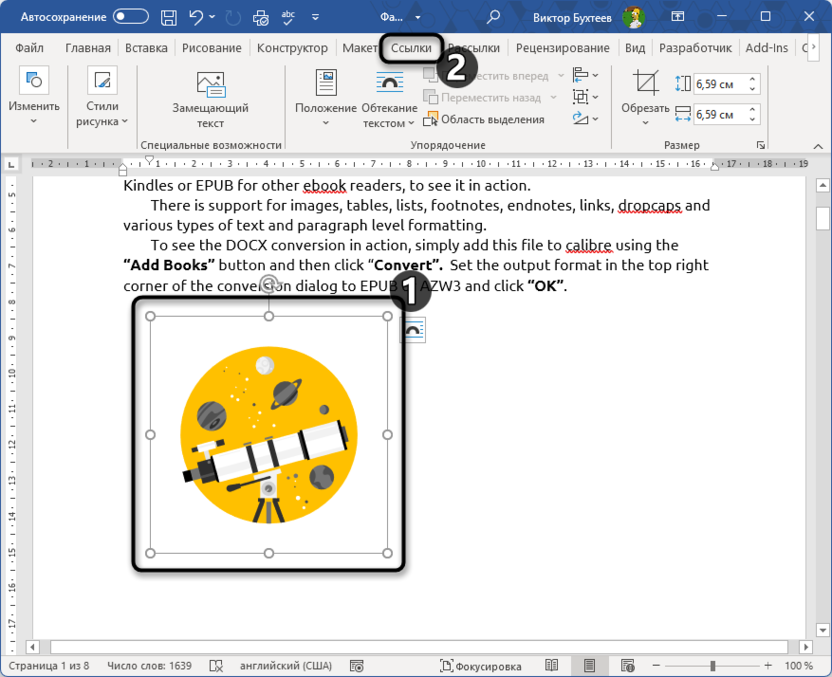Image resolution: width=832 pixels, height=677 pixels.
Task: Switch to Web Layout view toggle
Action: (x=627, y=664)
